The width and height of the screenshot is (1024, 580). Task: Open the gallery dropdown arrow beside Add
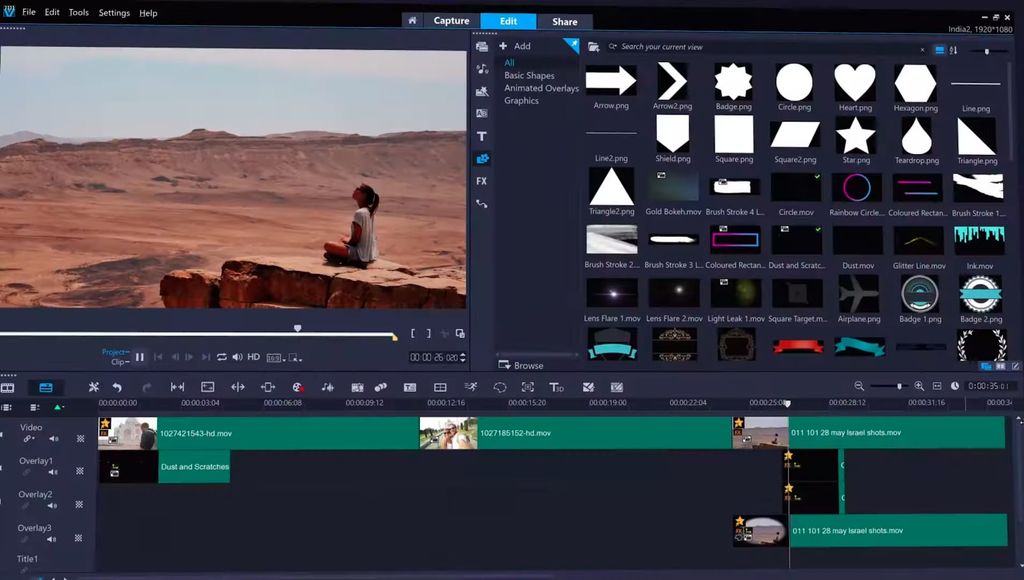573,45
